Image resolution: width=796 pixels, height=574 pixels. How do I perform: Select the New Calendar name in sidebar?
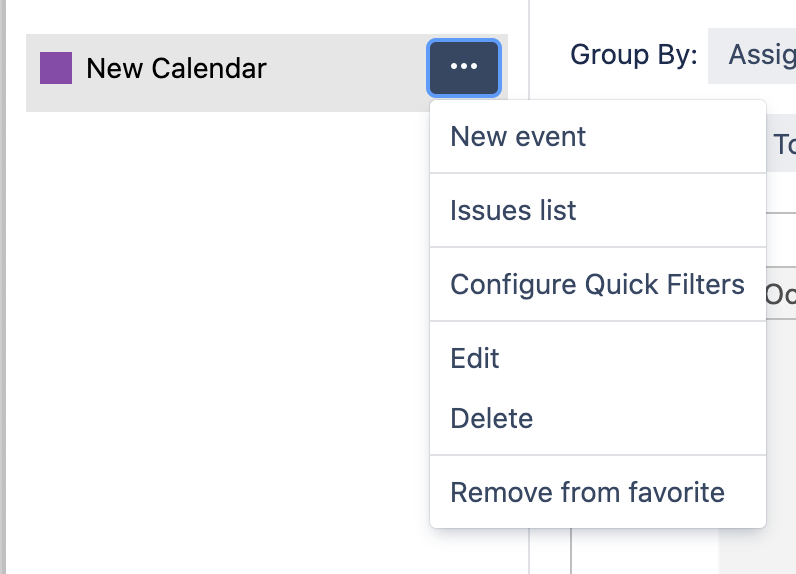pos(176,68)
